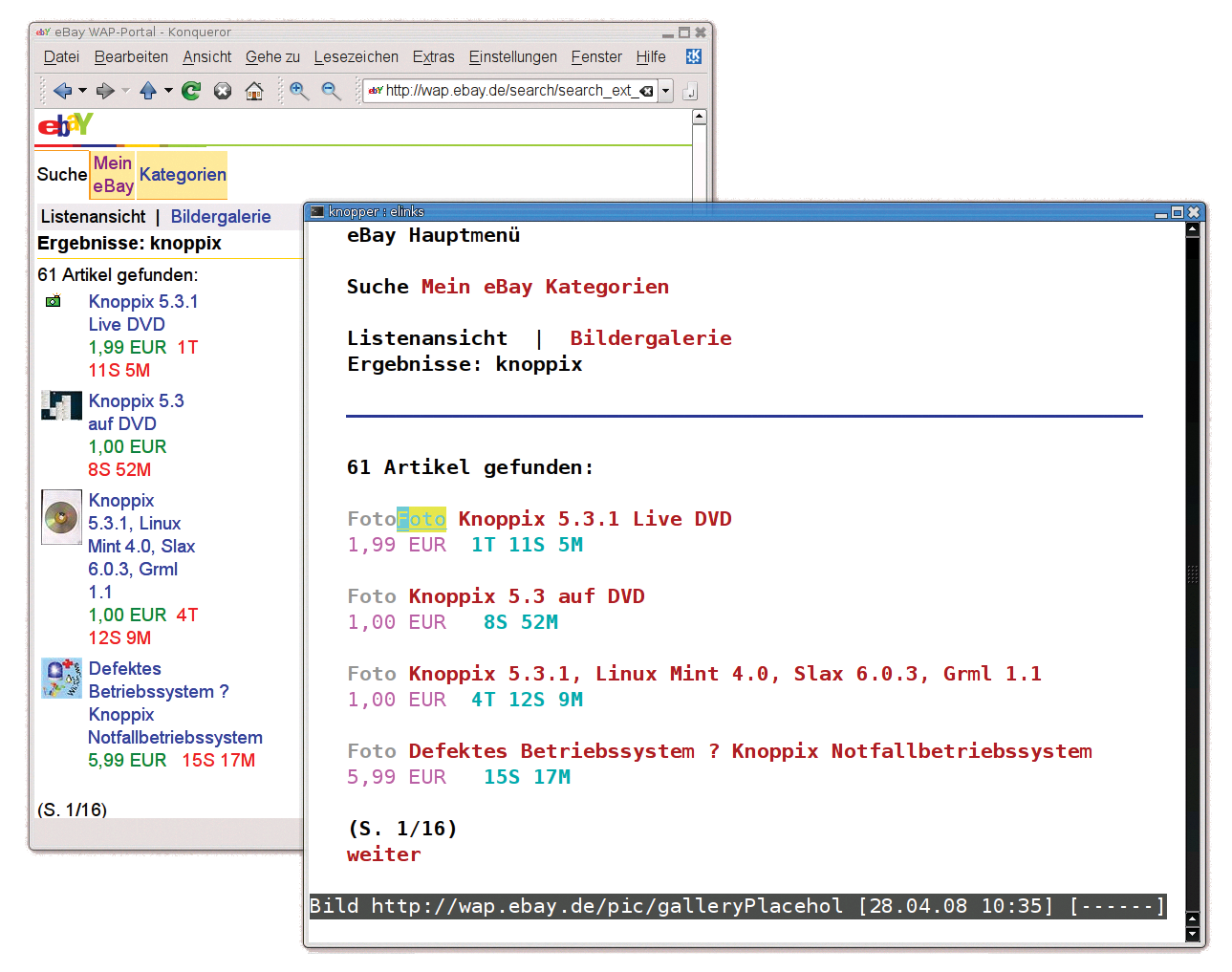This screenshot has height=972, width=1232.
Task: Click the camera icon beside Knoppix 5.3.1 Live DVD
Action: tap(54, 301)
